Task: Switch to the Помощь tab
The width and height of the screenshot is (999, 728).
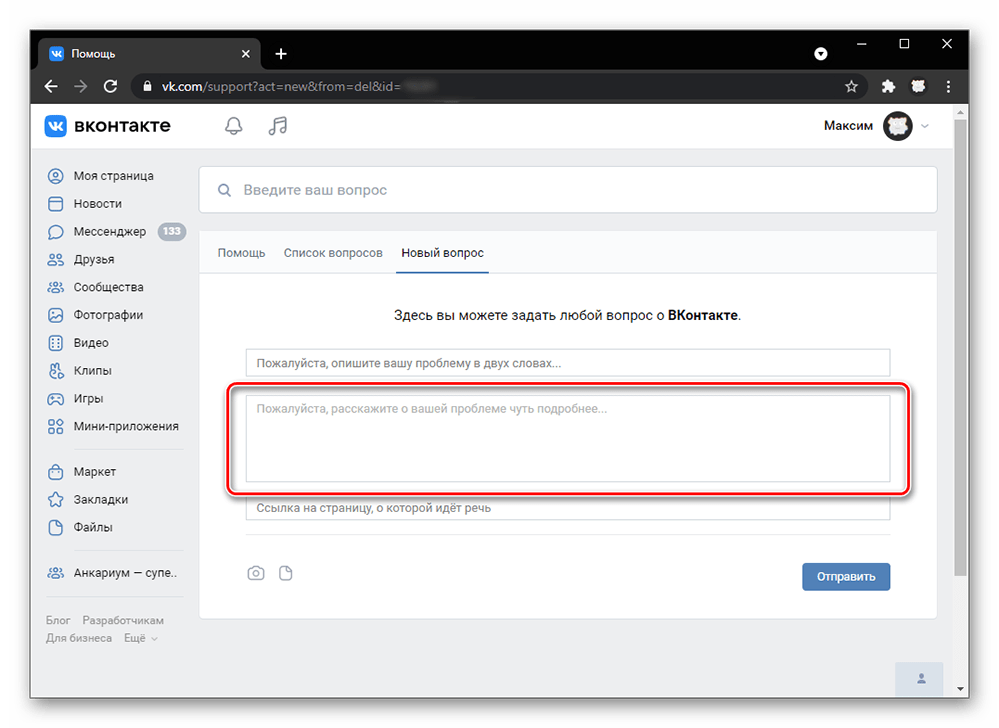Action: (241, 253)
